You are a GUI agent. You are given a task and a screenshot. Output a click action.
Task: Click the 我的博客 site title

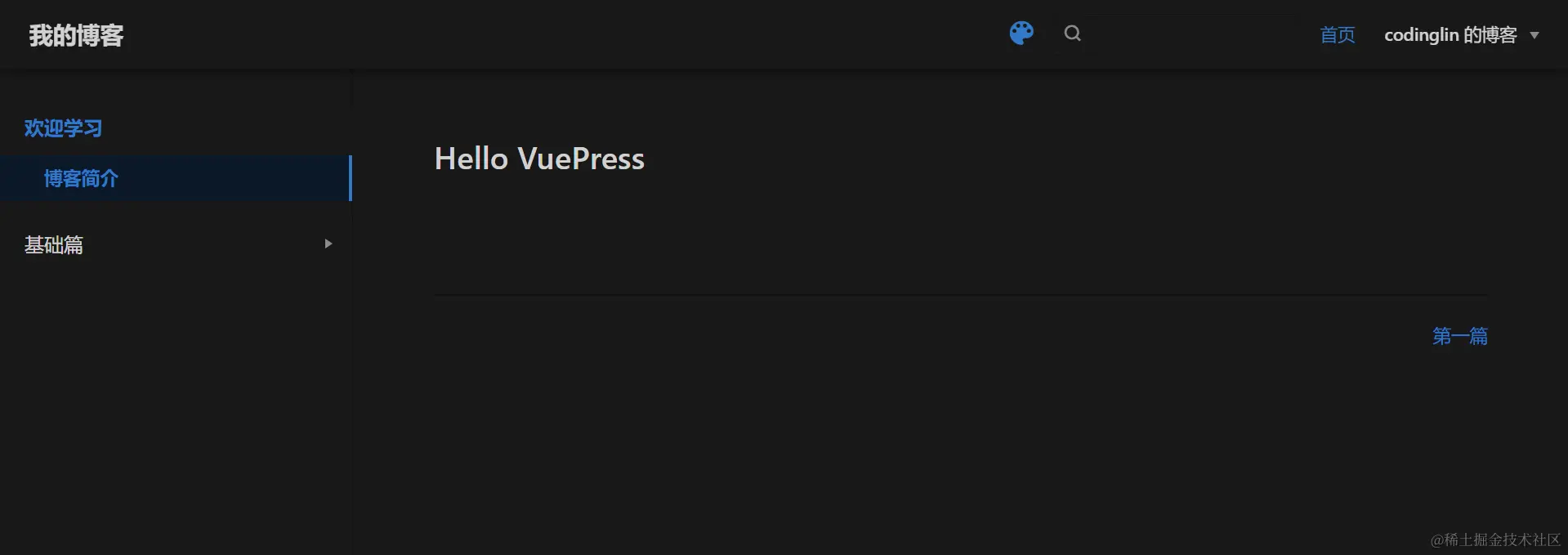tap(76, 35)
